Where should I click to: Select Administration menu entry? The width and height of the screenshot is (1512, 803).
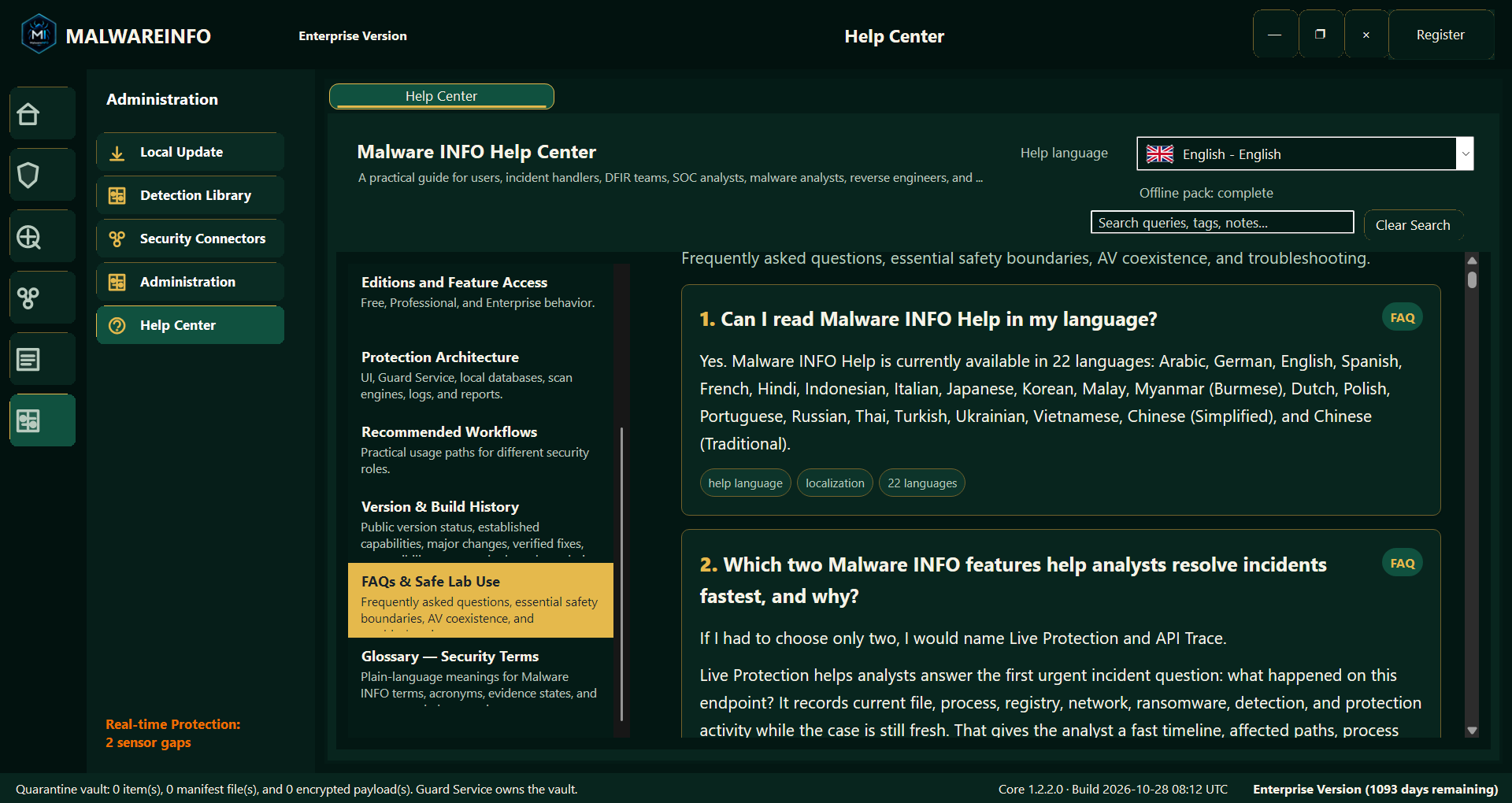pos(191,283)
